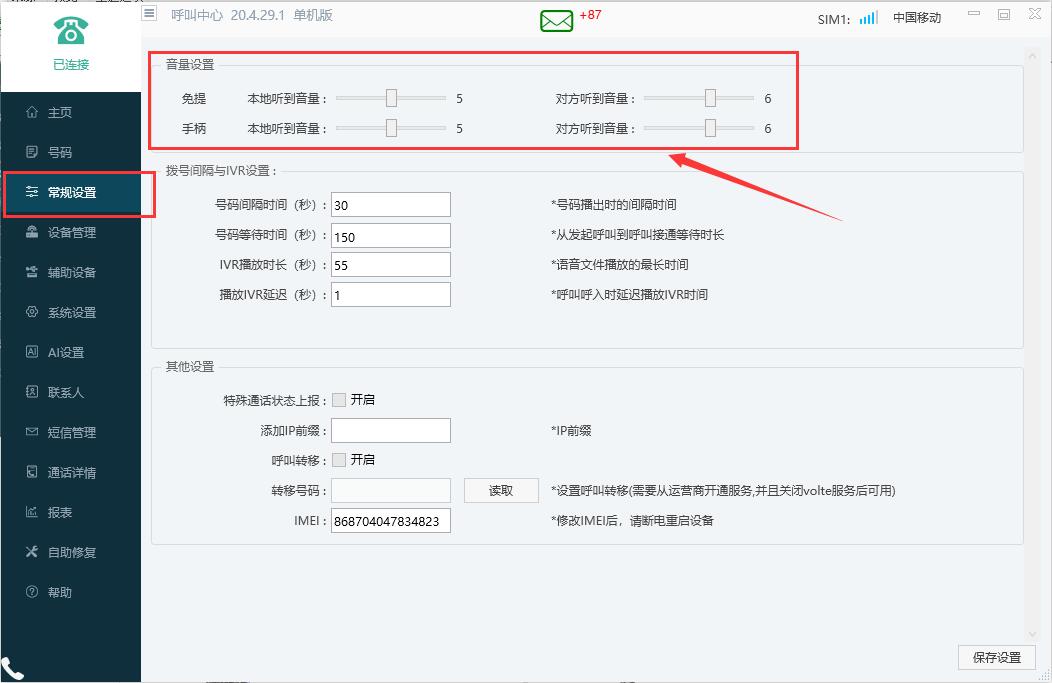Open 自助修复 in the sidebar
Screen dimensions: 1052x683
click(71, 551)
